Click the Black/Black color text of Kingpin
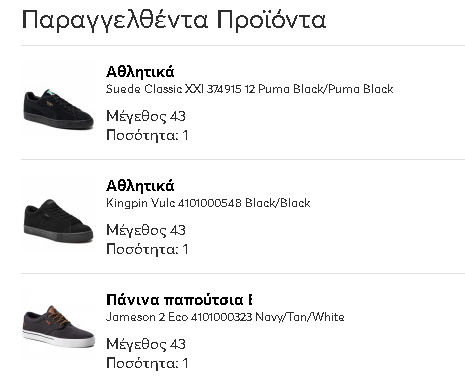This screenshot has height=388, width=465. click(278, 203)
